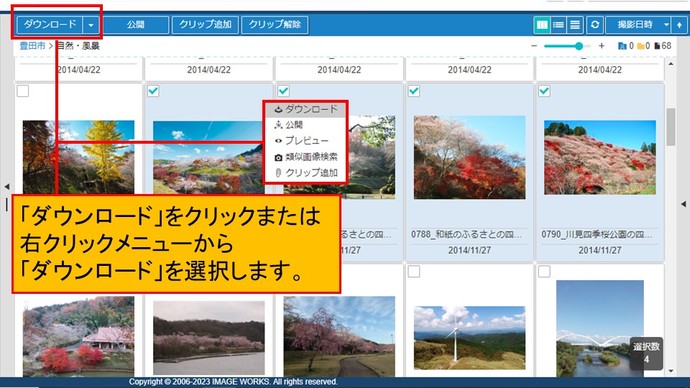
Task: Select the 0788_和紙のふるさと thumbnail image
Action: pyautogui.click(x=470, y=157)
